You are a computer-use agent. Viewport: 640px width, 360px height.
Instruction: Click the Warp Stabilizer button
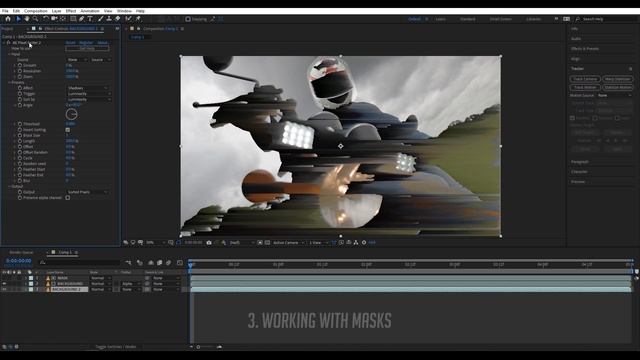pos(618,79)
